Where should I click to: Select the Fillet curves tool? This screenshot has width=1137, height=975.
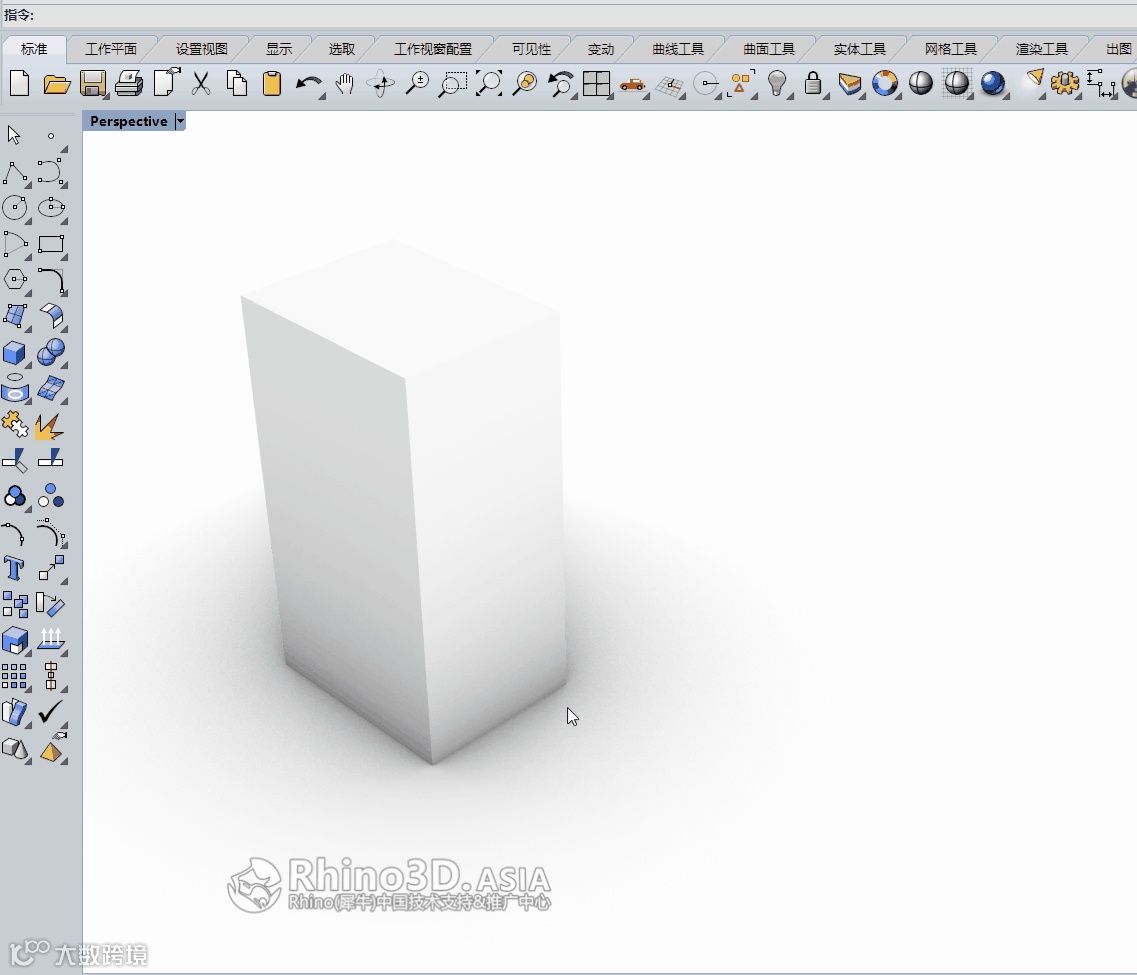pyautogui.click(x=51, y=281)
